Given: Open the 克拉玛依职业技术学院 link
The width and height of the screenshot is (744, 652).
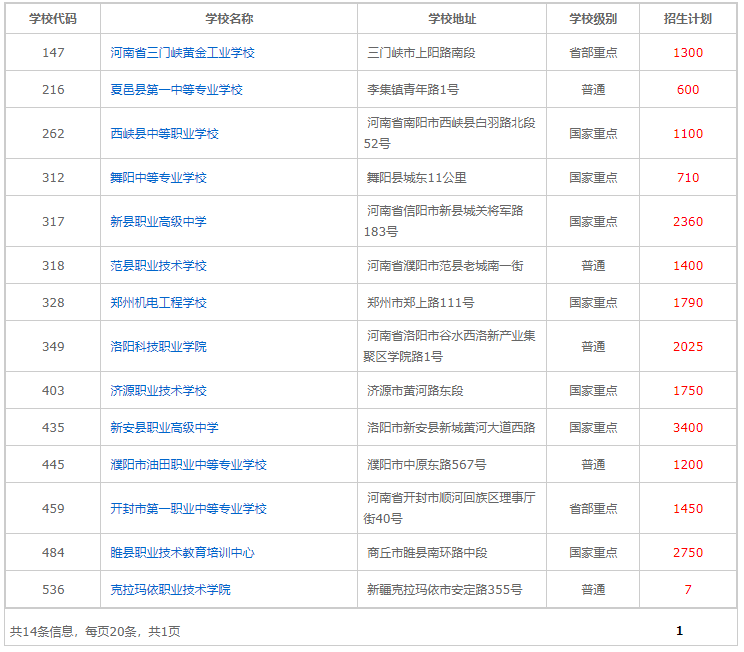Looking at the screenshot, I should [170, 590].
